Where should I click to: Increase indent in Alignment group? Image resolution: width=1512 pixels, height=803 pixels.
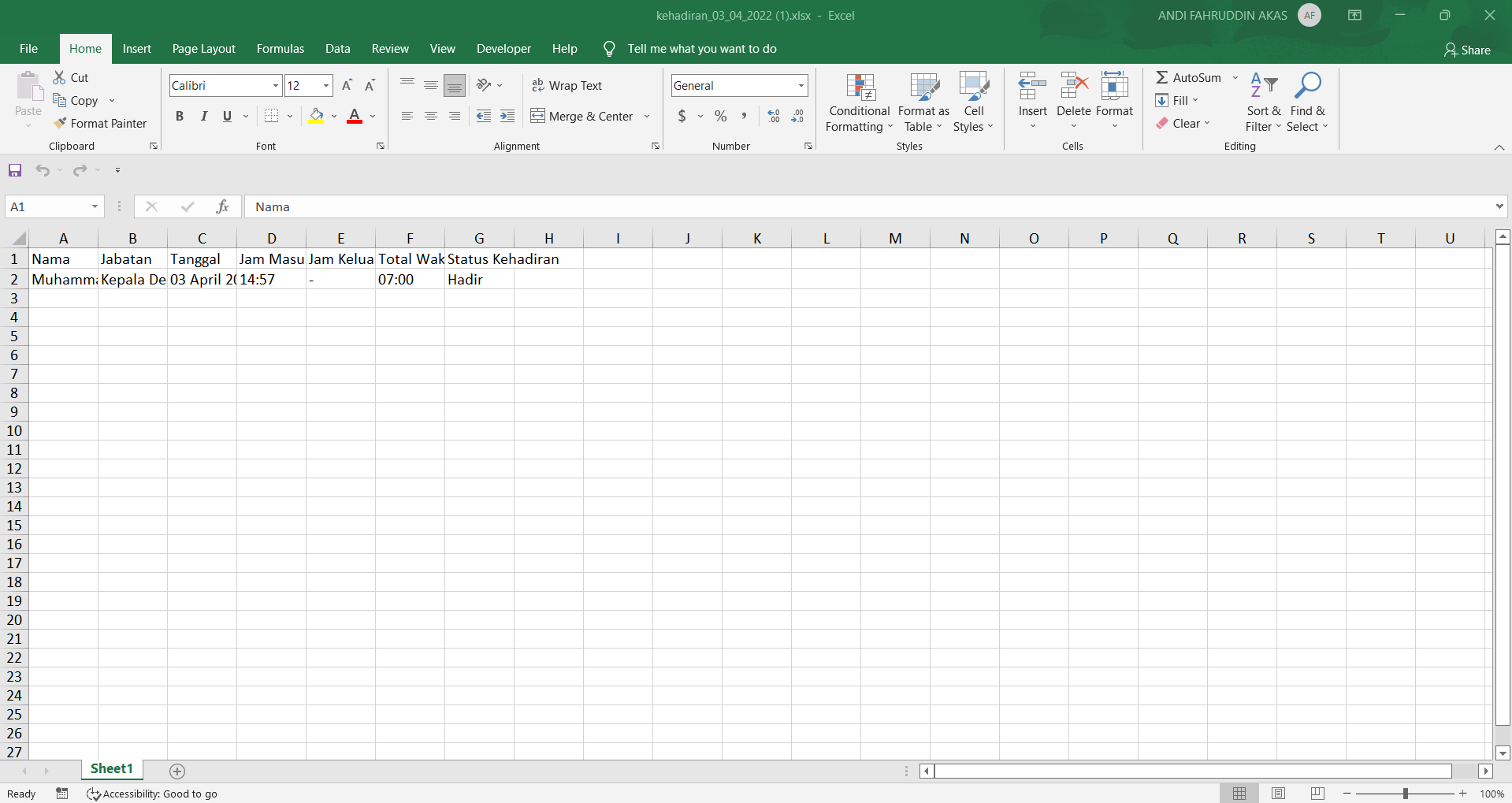click(507, 116)
